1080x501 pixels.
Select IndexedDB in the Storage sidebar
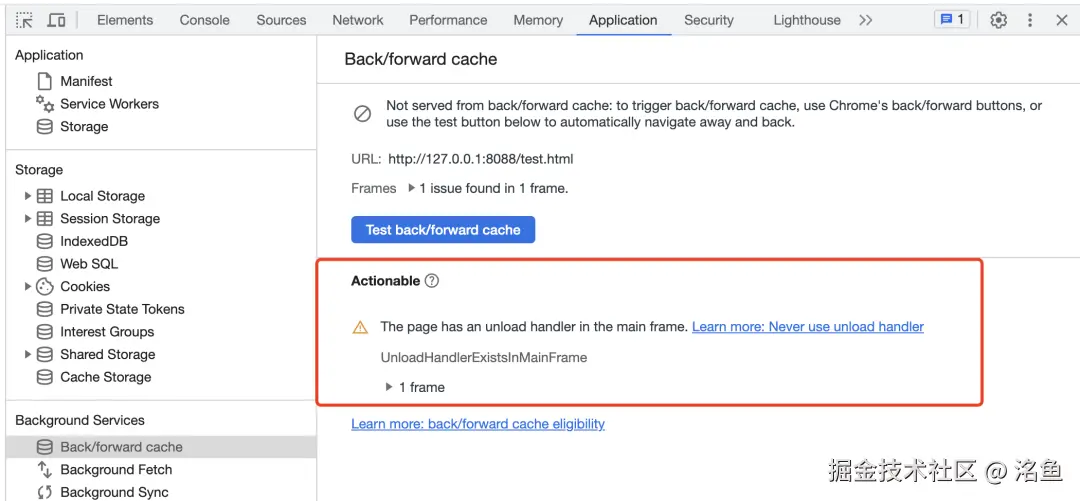(93, 241)
